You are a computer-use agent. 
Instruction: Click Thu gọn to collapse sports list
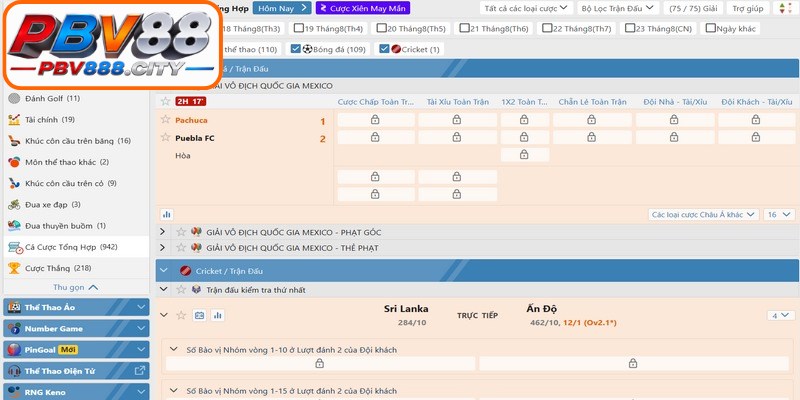[76, 287]
